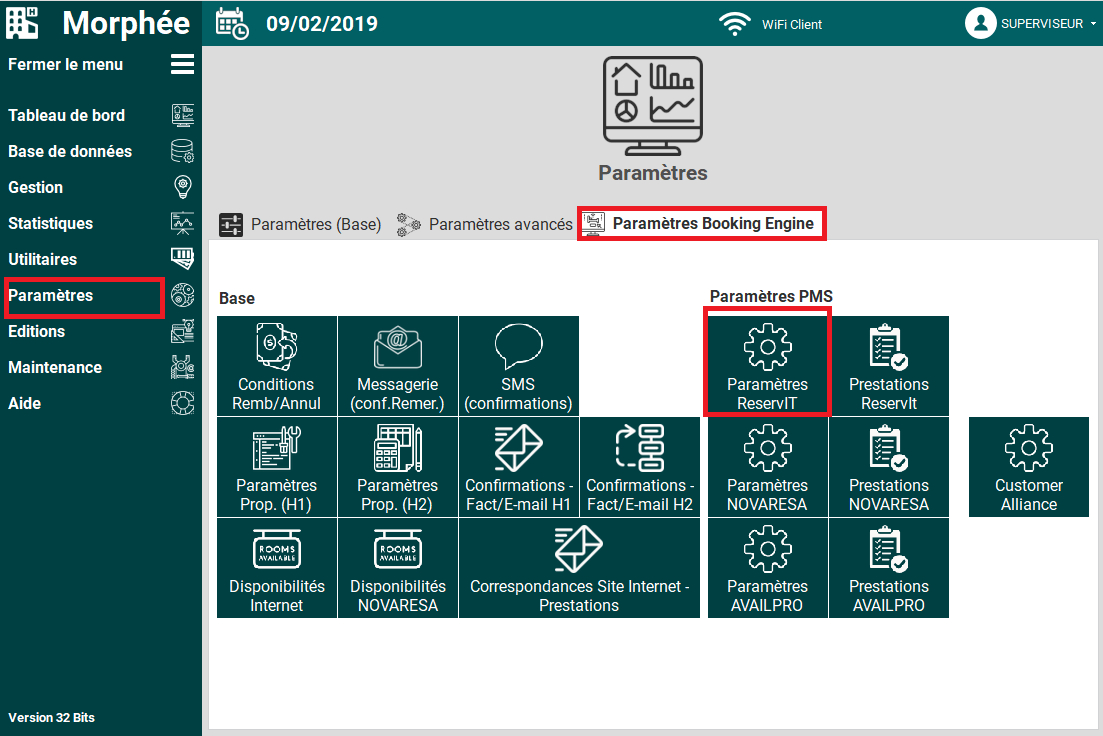Open Paramètres Prop. (H2) tile

[398, 467]
